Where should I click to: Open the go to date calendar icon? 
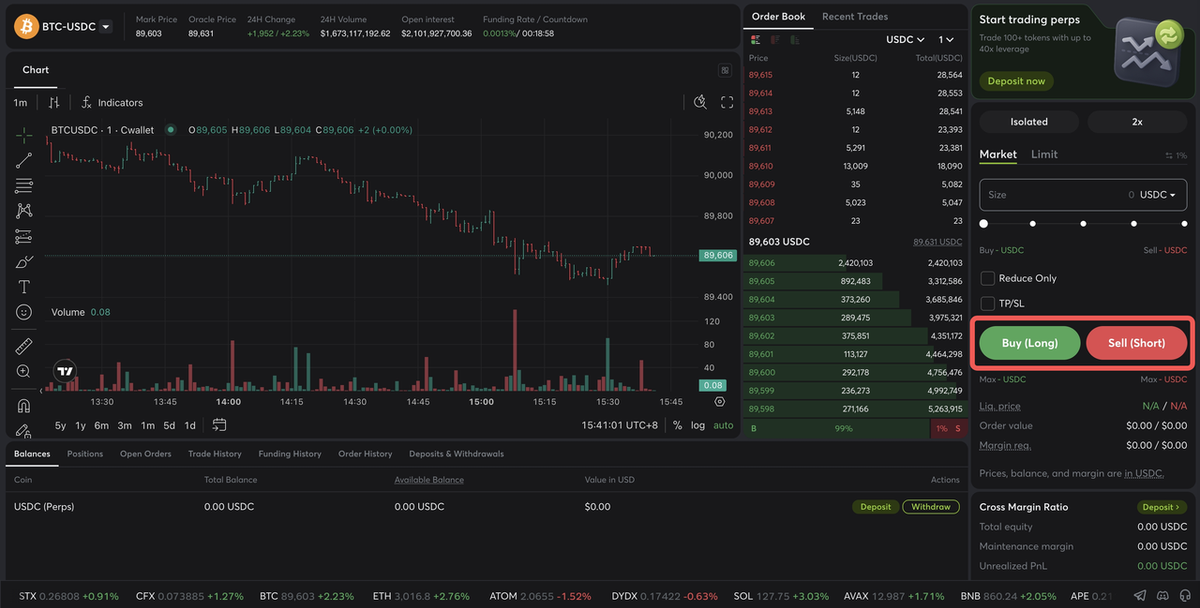pos(219,425)
